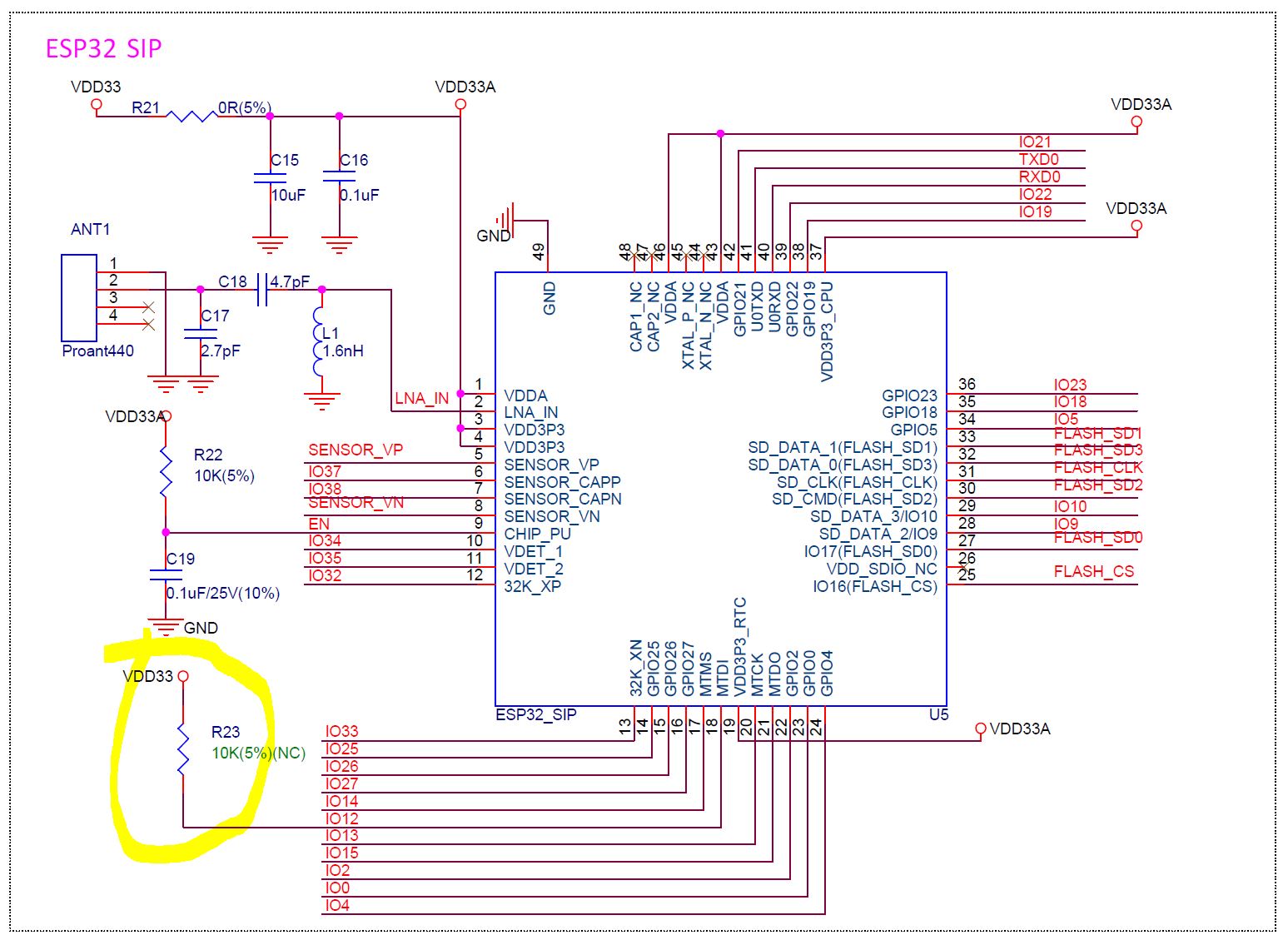
Task: Click the IO32 net label
Action: pos(325,576)
